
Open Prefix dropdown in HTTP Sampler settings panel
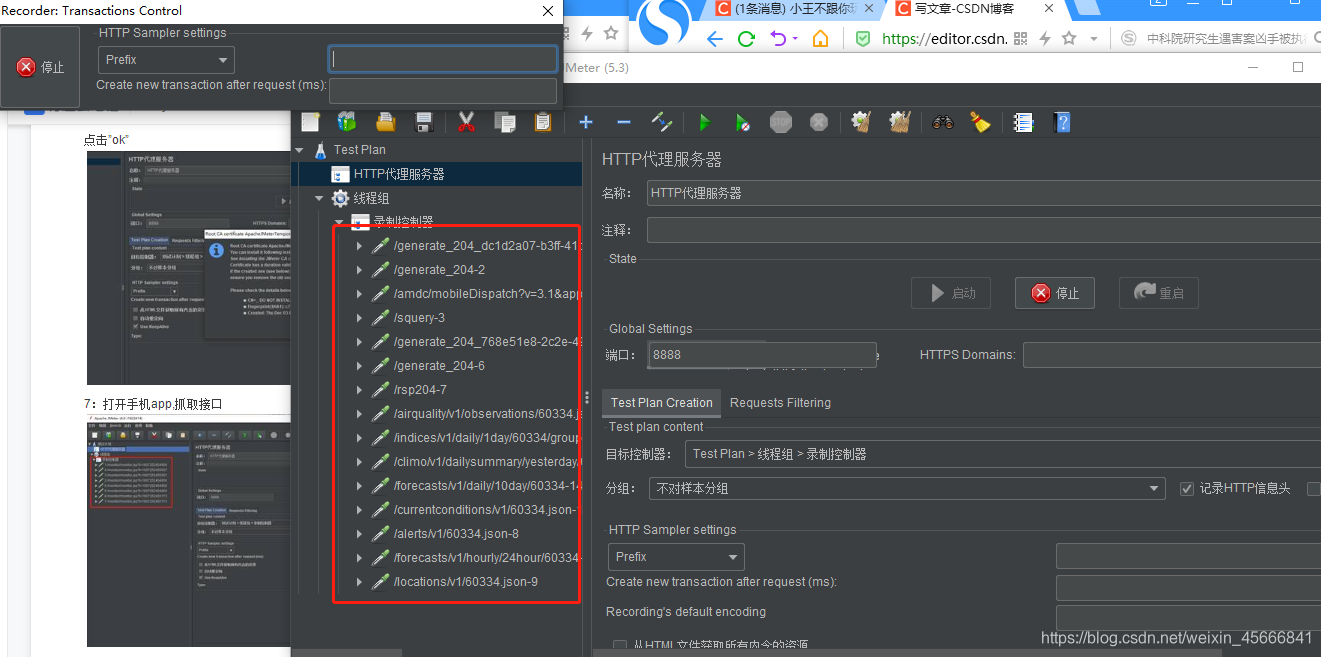[x=676, y=557]
